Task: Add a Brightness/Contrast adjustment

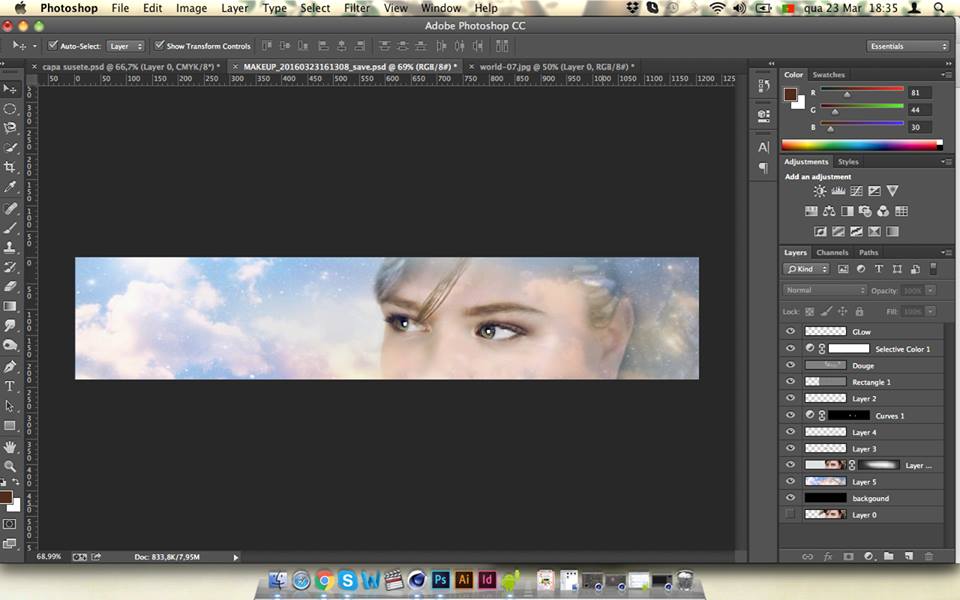Action: tap(820, 191)
